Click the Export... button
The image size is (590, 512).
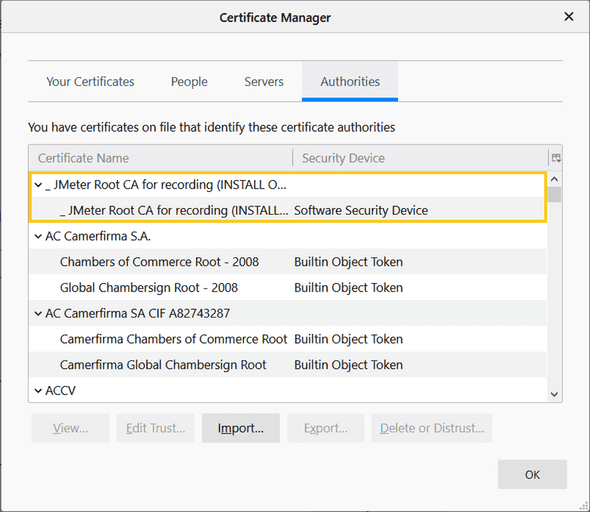click(x=326, y=428)
